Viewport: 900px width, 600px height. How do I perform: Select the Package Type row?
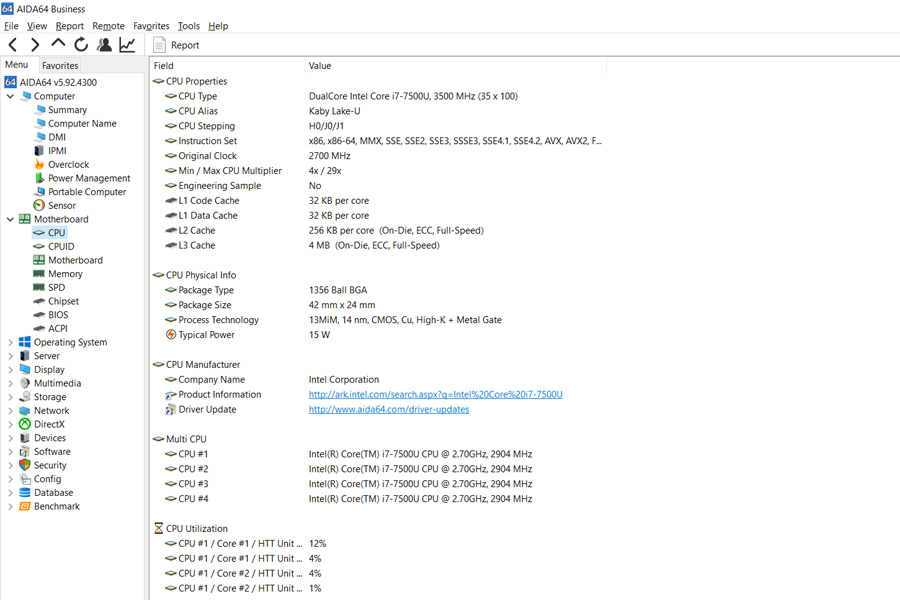(x=379, y=290)
